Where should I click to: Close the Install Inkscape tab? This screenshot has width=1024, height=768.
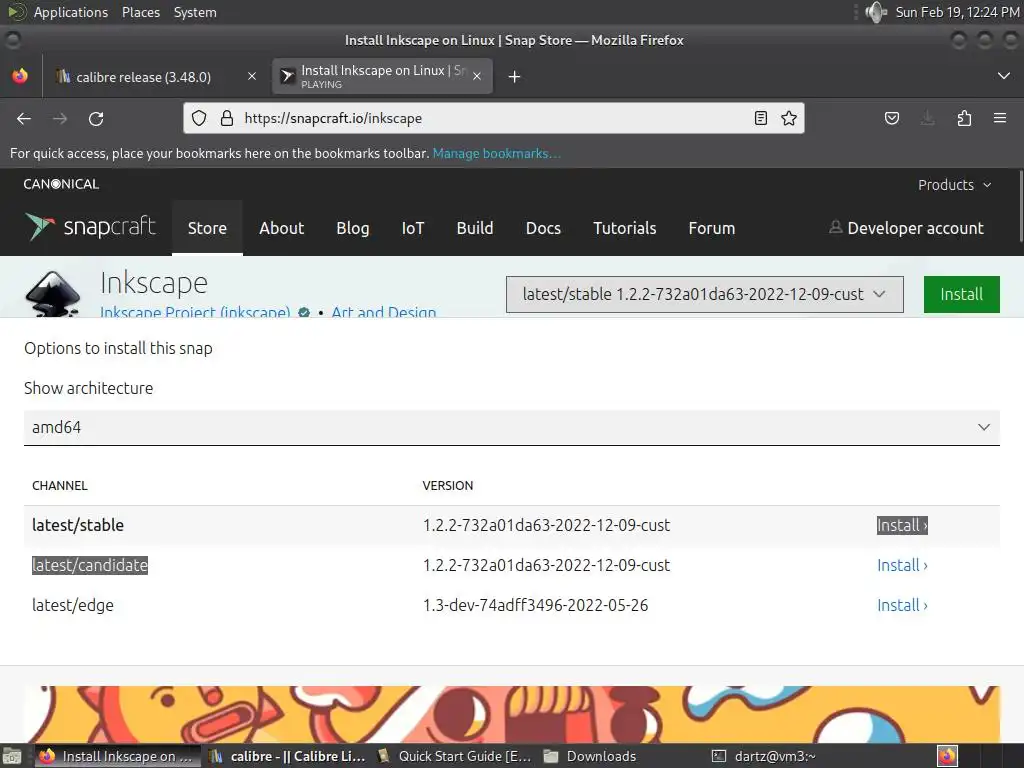pos(477,76)
